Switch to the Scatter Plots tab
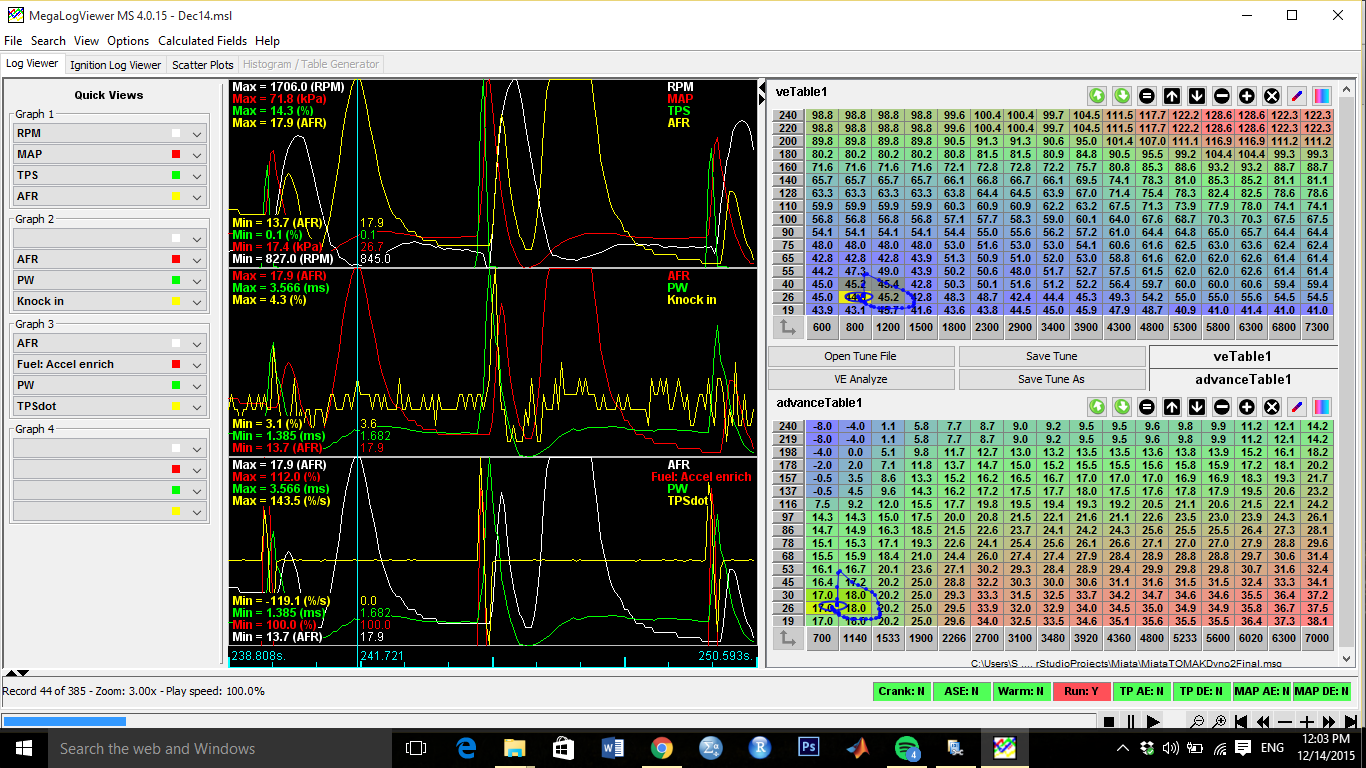Screen dimensions: 1366x768 (x=202, y=65)
